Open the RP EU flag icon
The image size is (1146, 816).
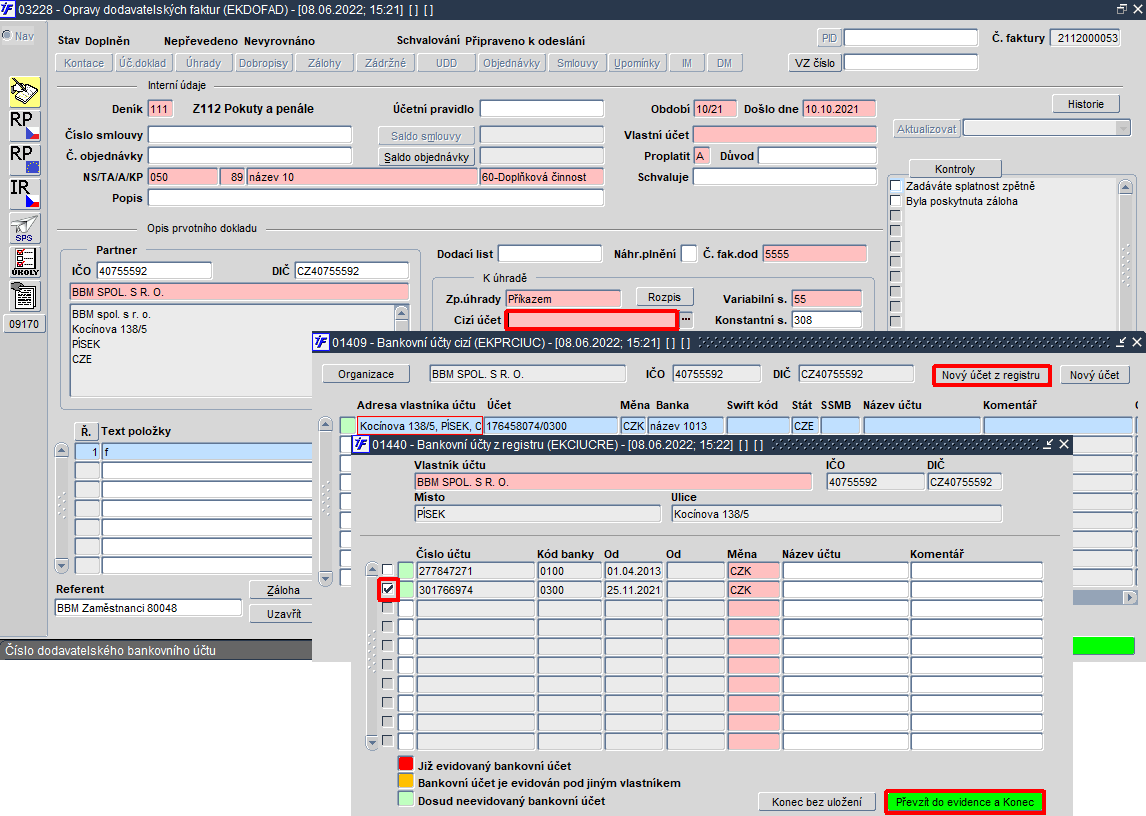24,159
